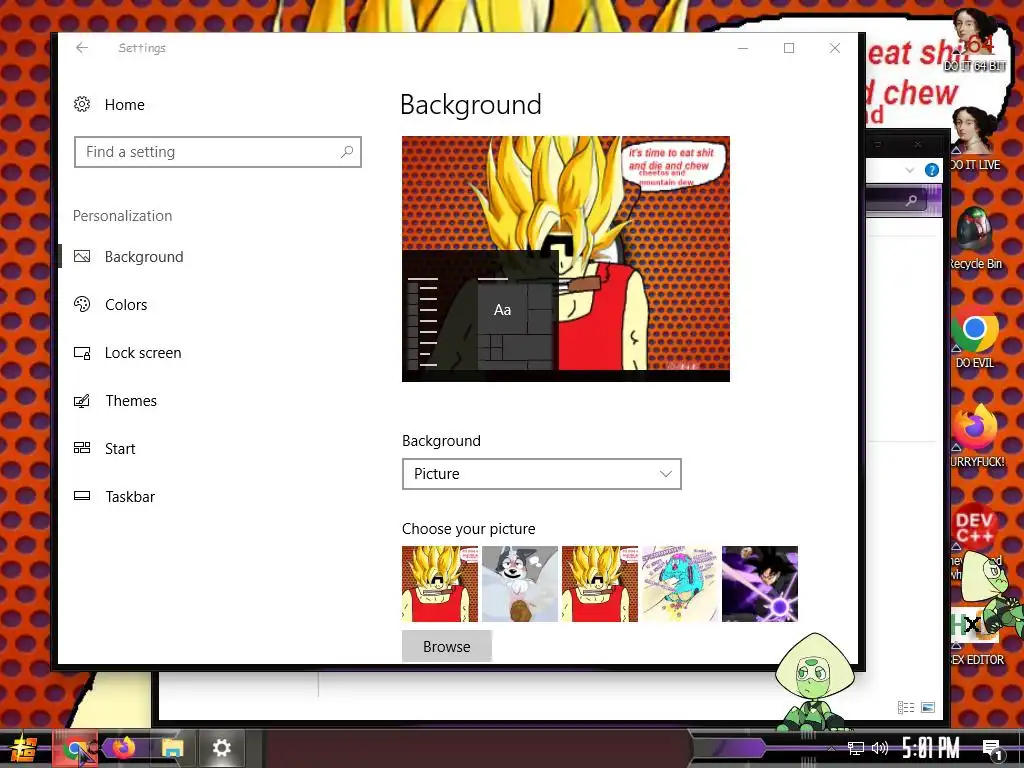Select the Dev C++ desktop shortcut
Screen dimensions: 1024x768
(975, 529)
